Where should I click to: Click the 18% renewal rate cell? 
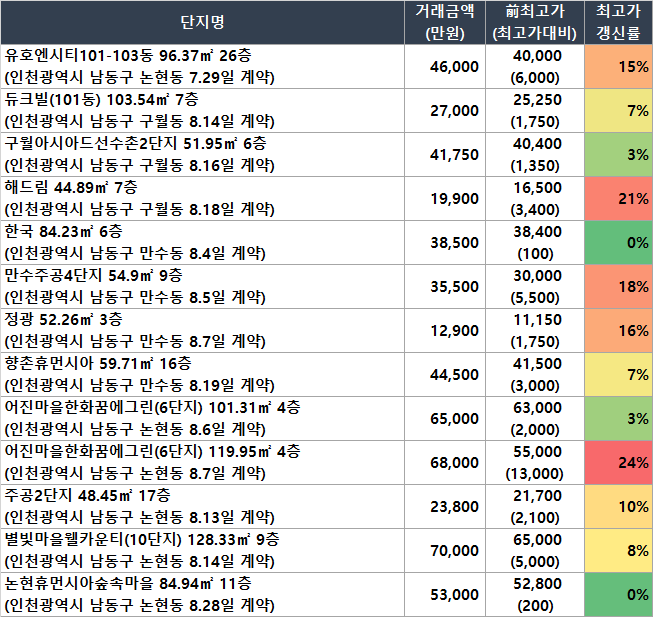[618, 287]
